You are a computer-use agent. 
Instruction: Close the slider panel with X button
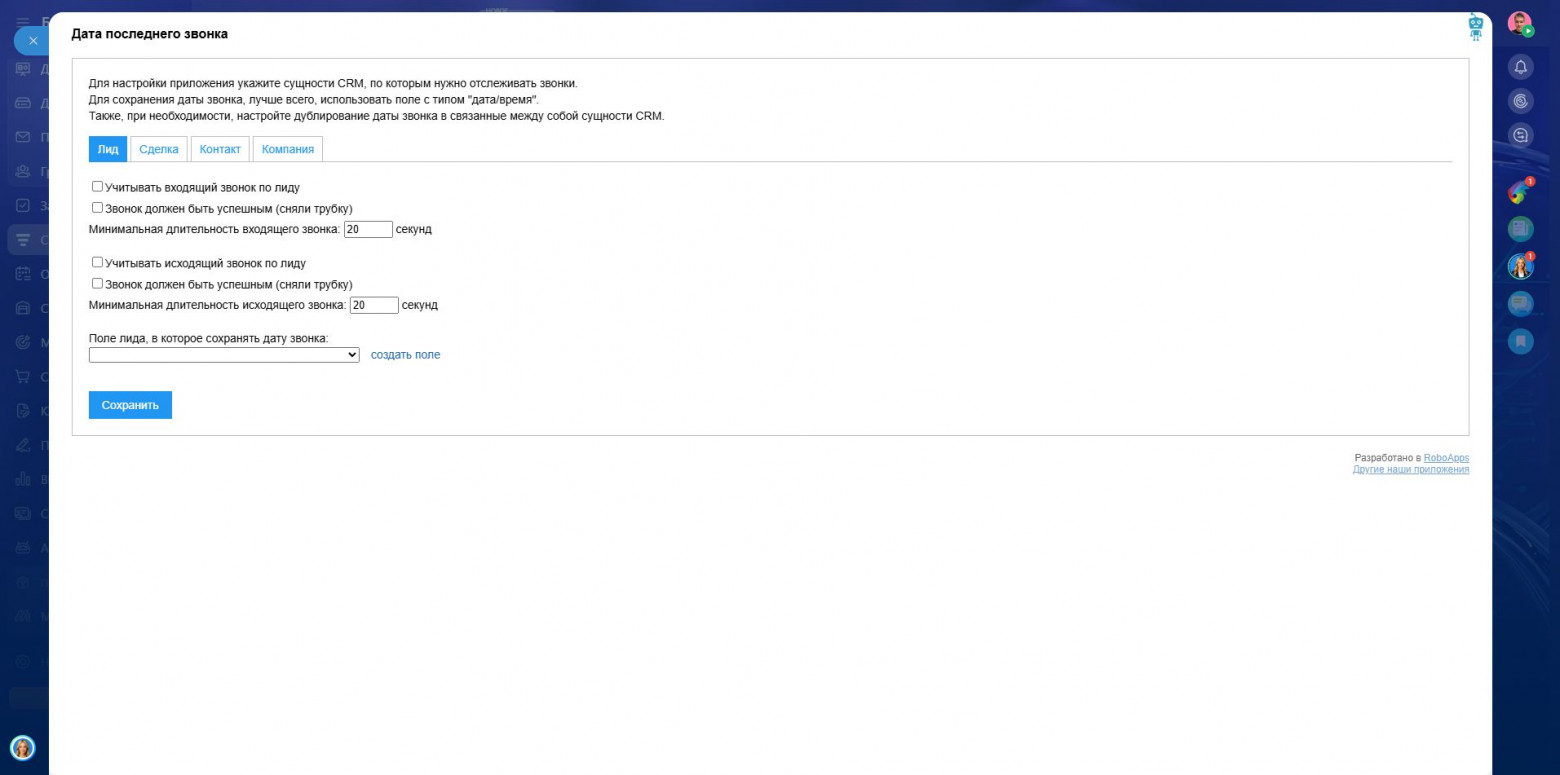tap(32, 41)
